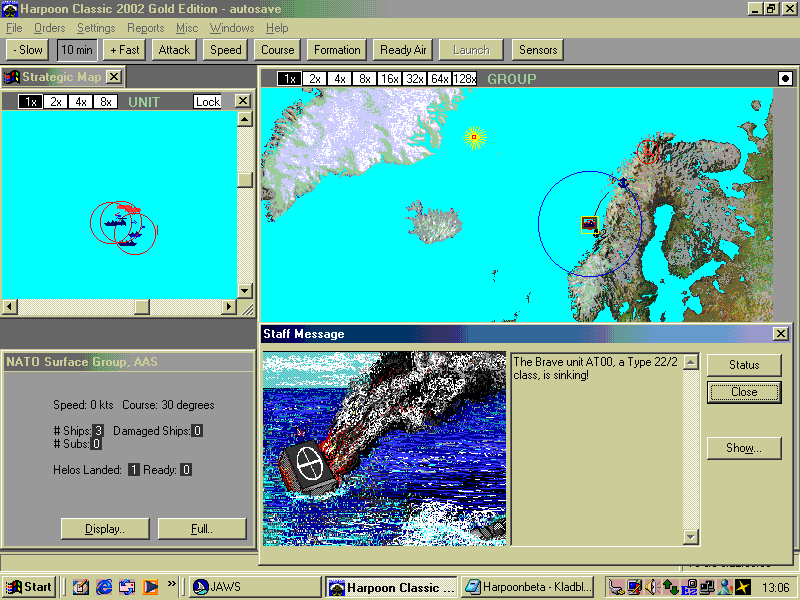This screenshot has width=800, height=600.
Task: Open the Misc menu
Action: tap(187, 28)
